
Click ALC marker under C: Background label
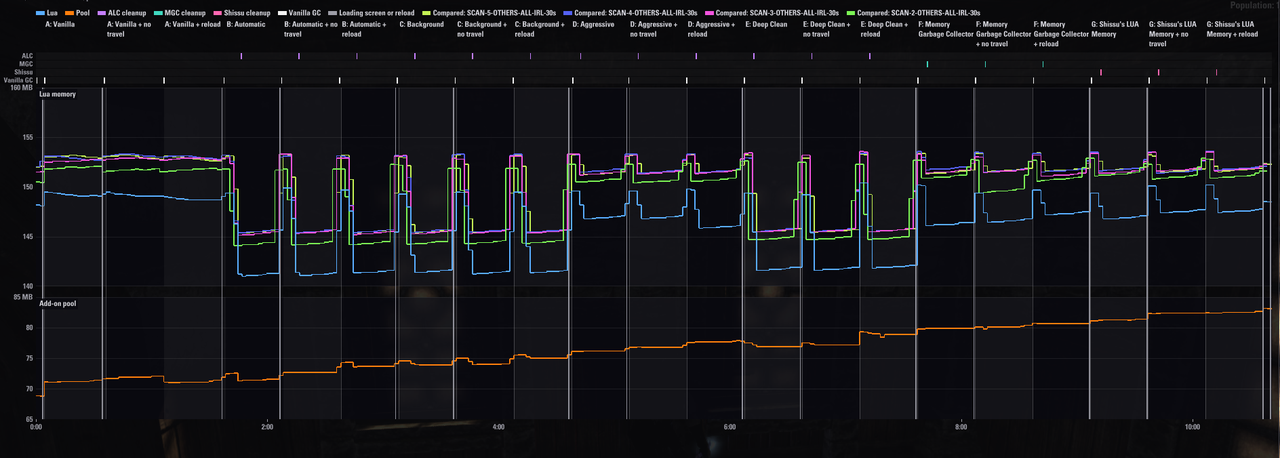(x=414, y=56)
